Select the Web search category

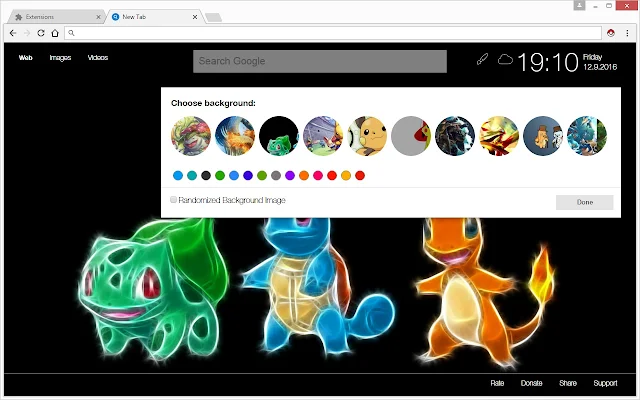(25, 58)
